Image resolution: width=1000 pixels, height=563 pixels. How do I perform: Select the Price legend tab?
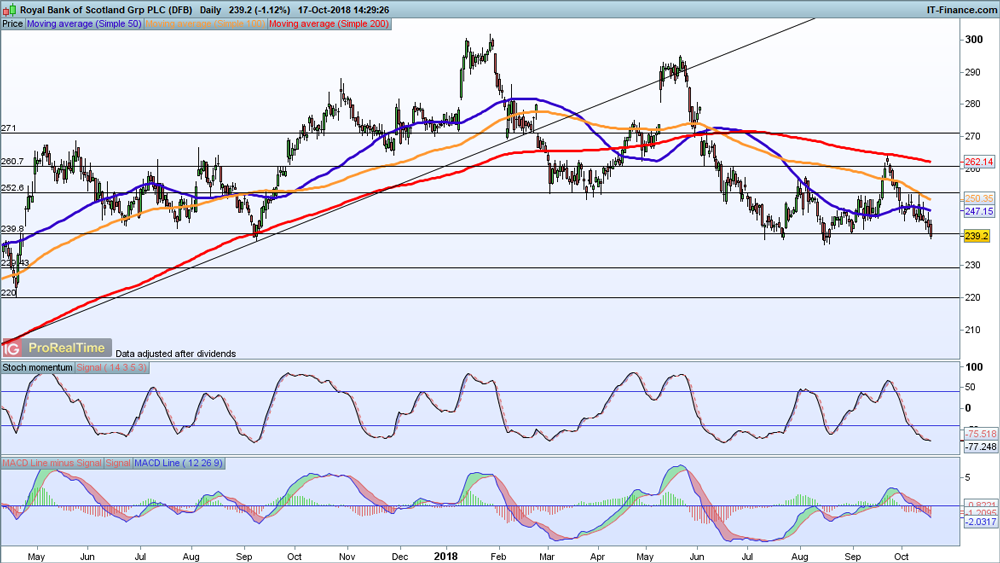coord(12,22)
